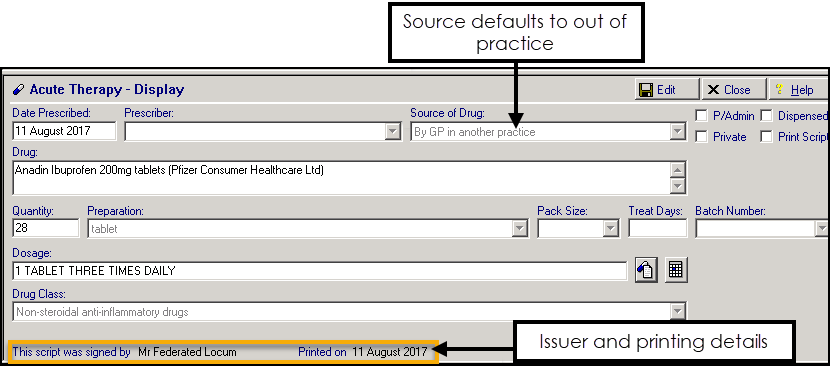The image size is (830, 366).
Task: Expand the Preparation dropdown arrow
Action: tap(520, 229)
